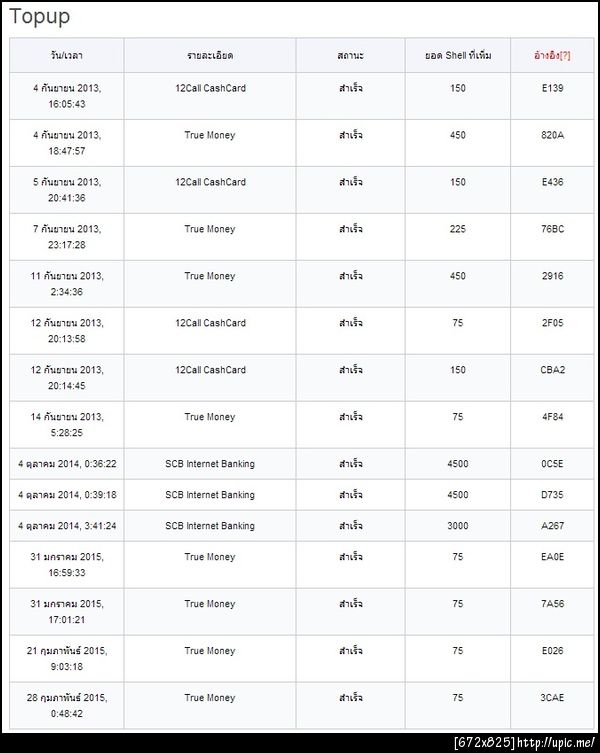Click reference code EA0E

pyautogui.click(x=552, y=557)
